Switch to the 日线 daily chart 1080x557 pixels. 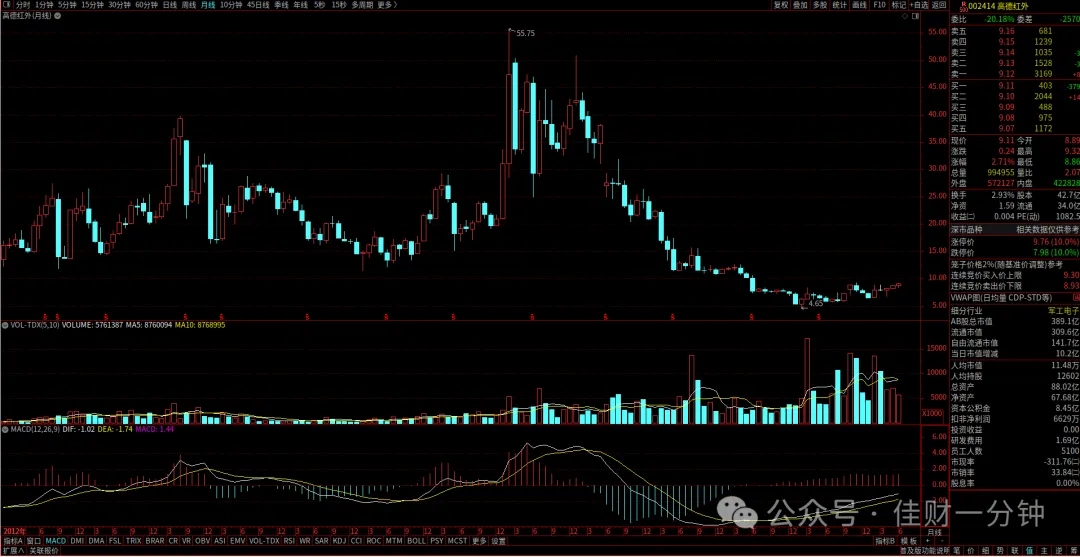pyautogui.click(x=169, y=4)
